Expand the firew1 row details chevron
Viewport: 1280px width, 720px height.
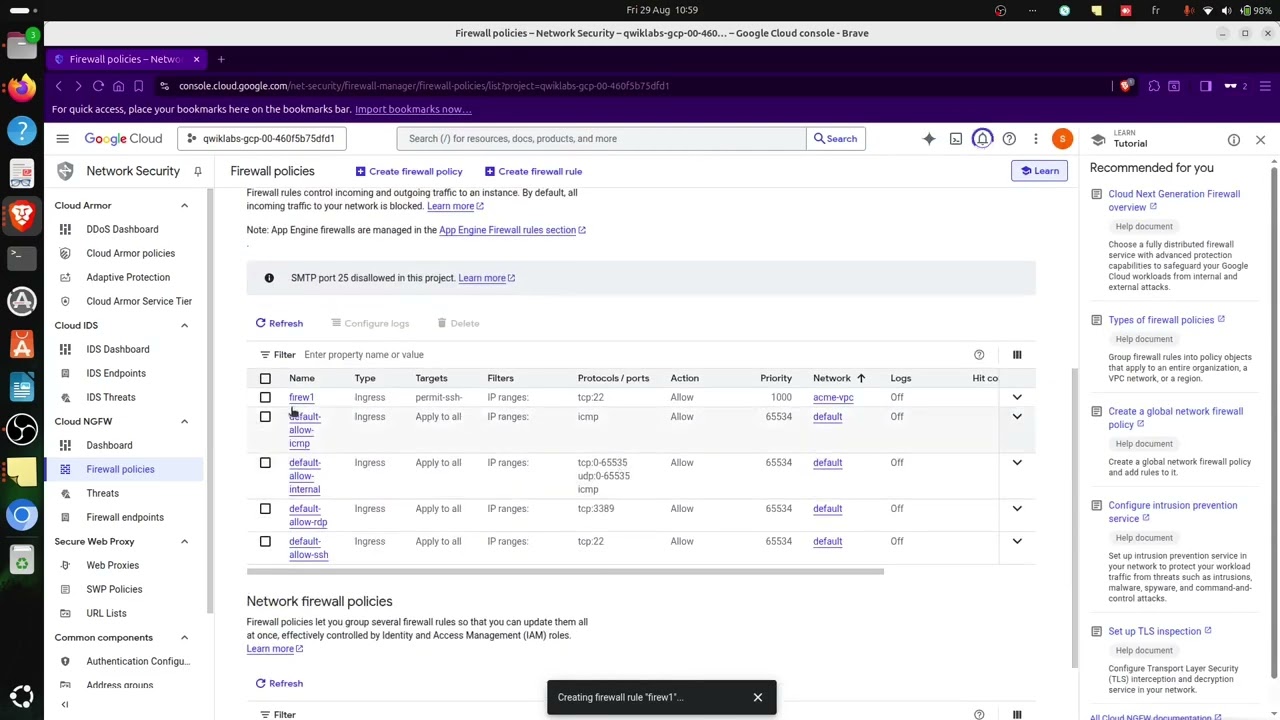tap(1017, 398)
